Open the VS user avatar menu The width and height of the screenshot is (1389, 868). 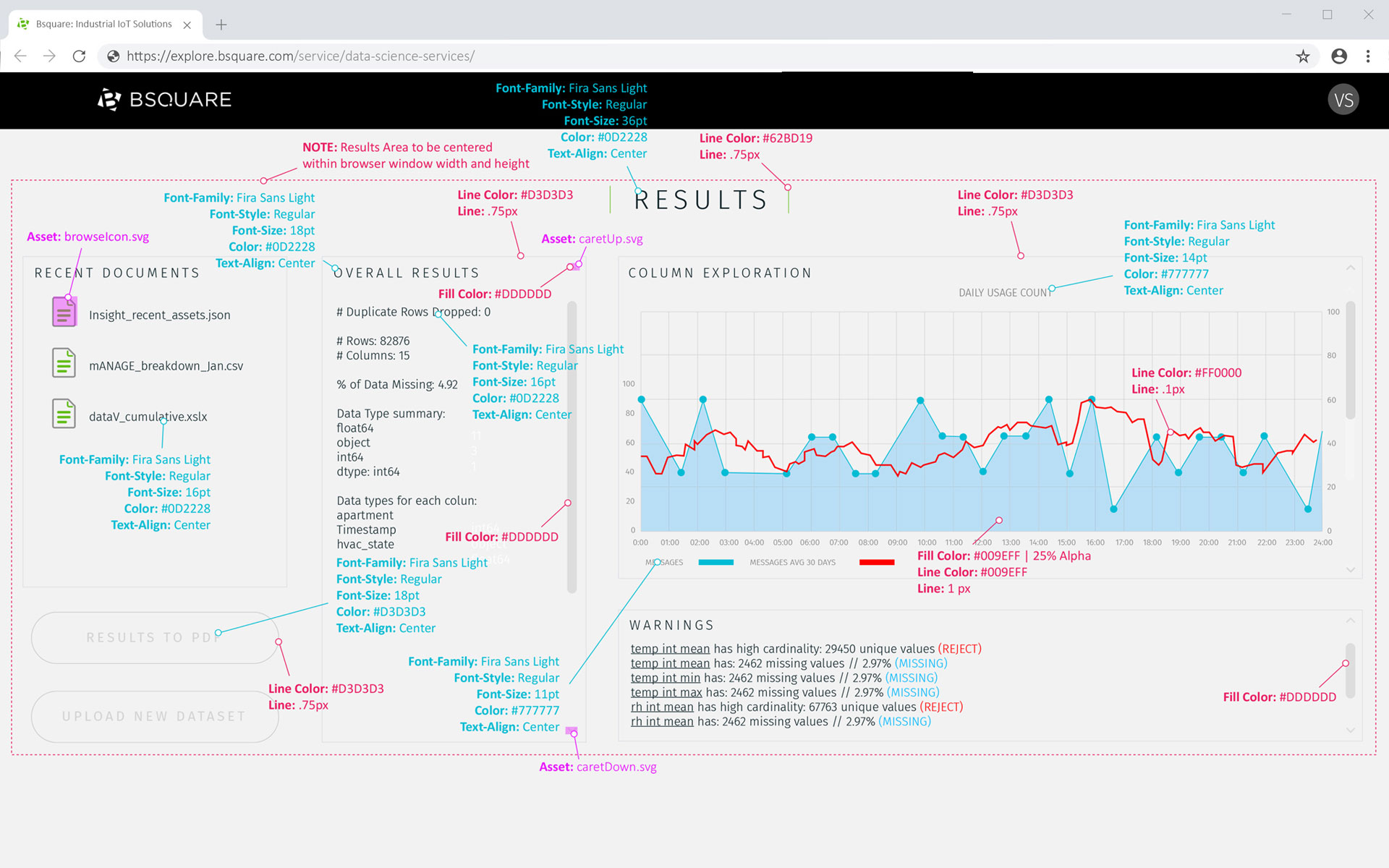coord(1343,100)
